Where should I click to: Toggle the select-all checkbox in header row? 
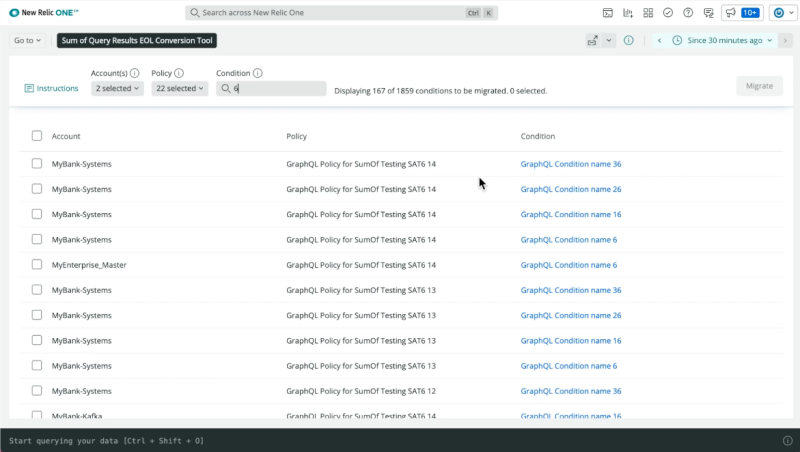[x=37, y=136]
